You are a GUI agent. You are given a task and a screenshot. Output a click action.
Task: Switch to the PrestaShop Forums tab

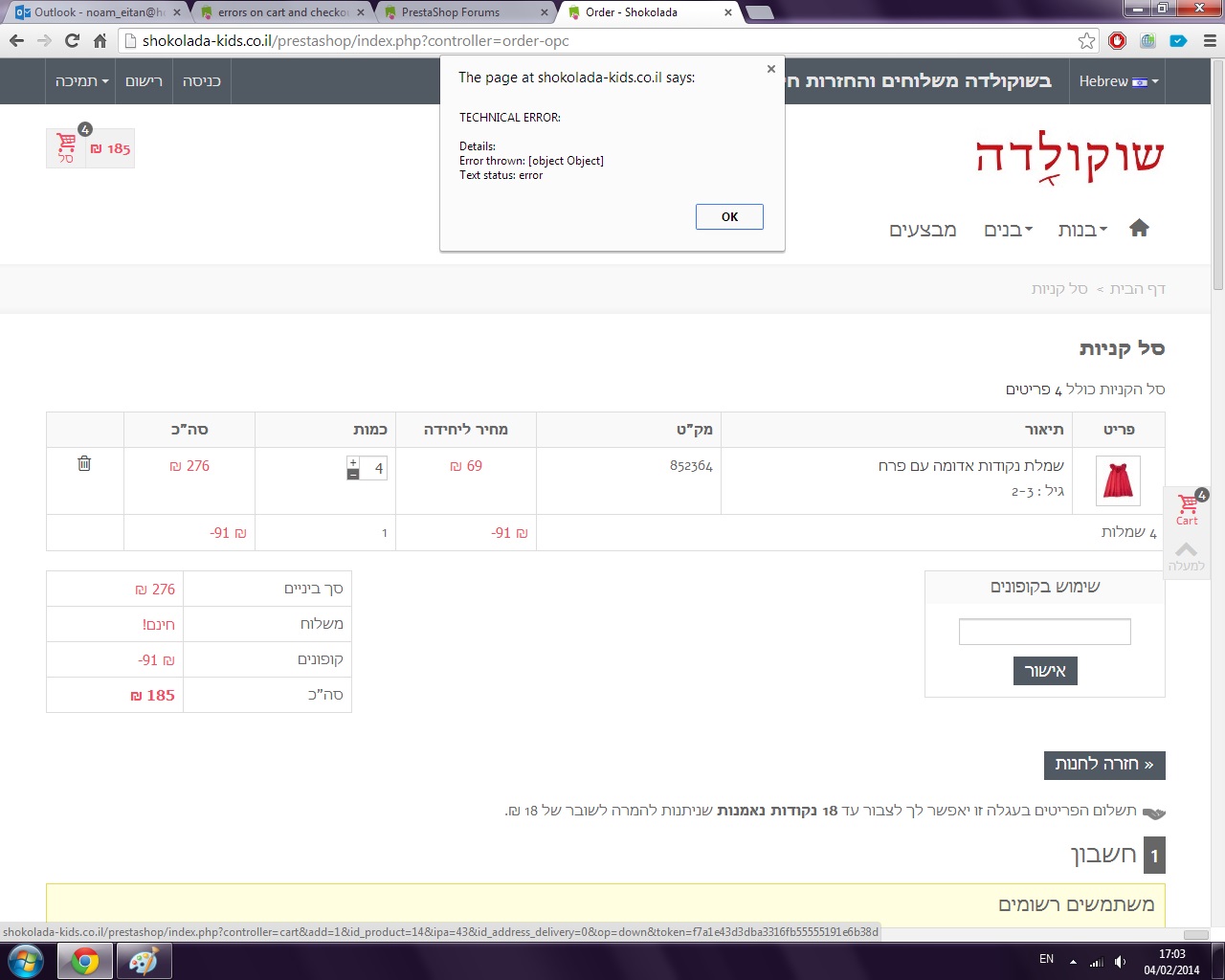(x=464, y=12)
